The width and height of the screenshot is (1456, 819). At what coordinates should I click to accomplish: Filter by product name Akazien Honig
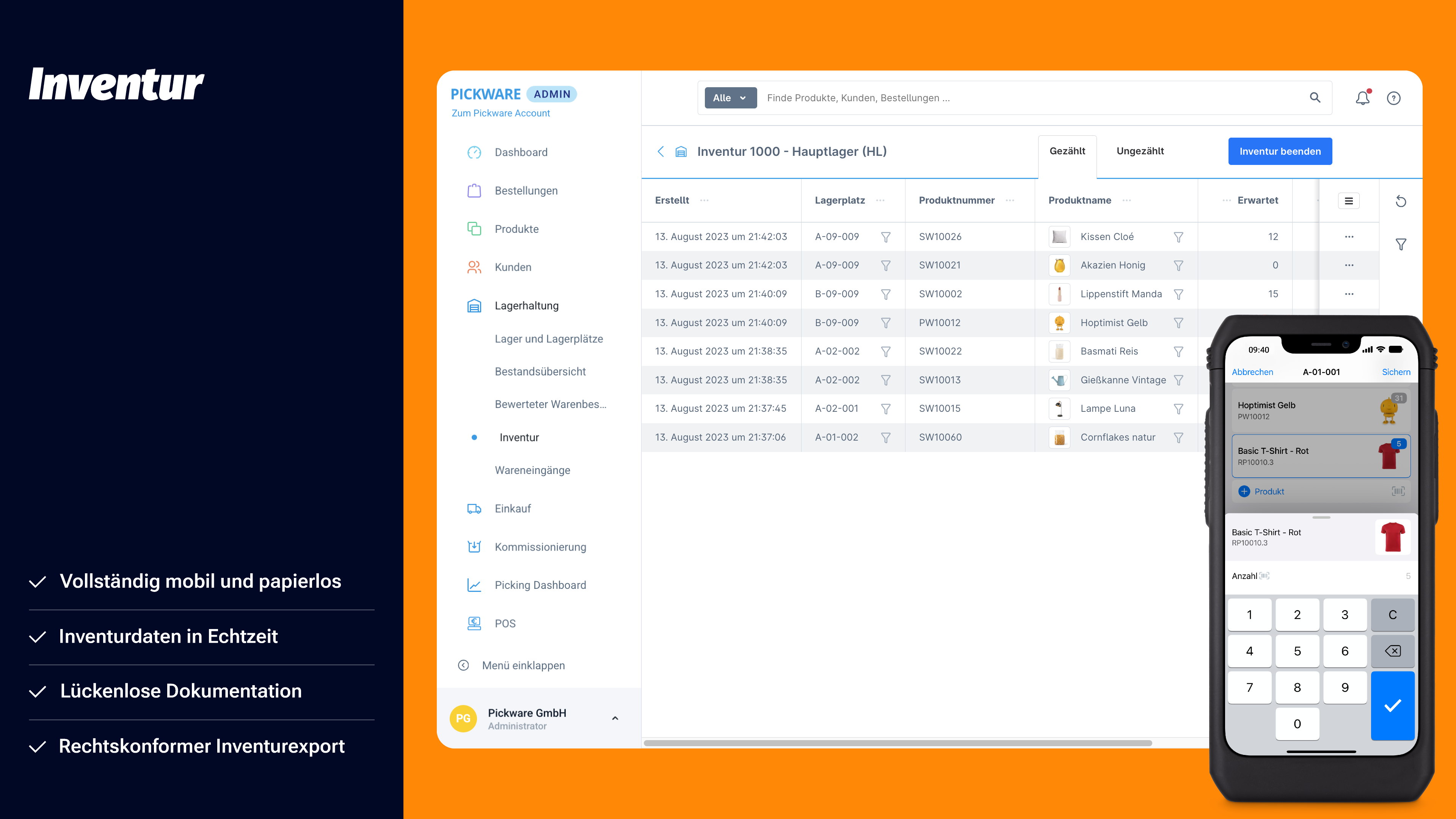point(1178,265)
